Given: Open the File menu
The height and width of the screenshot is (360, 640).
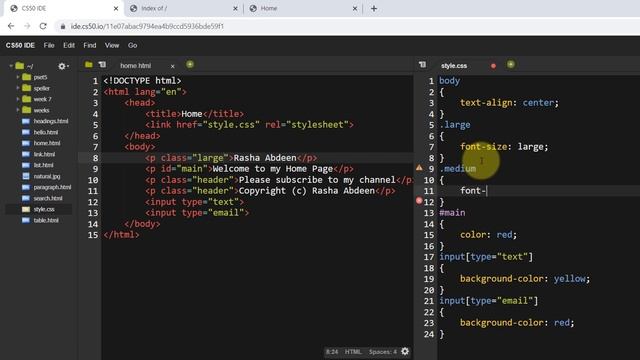Looking at the screenshot, I should pyautogui.click(x=49, y=45).
